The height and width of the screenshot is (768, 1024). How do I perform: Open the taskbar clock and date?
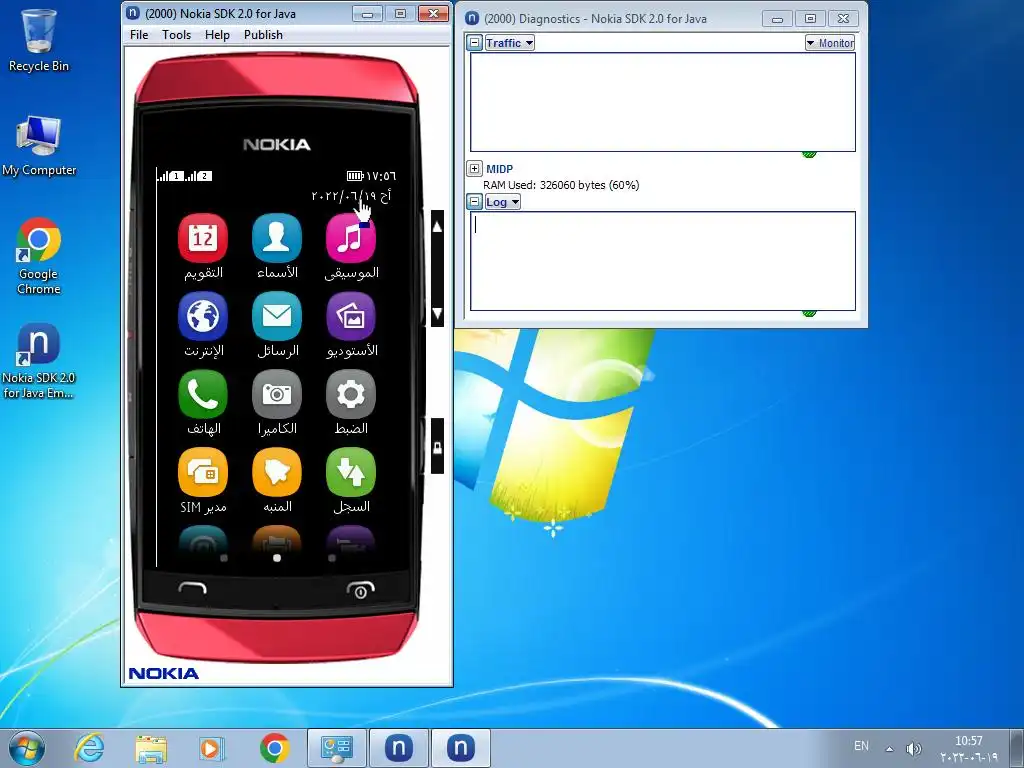click(969, 748)
